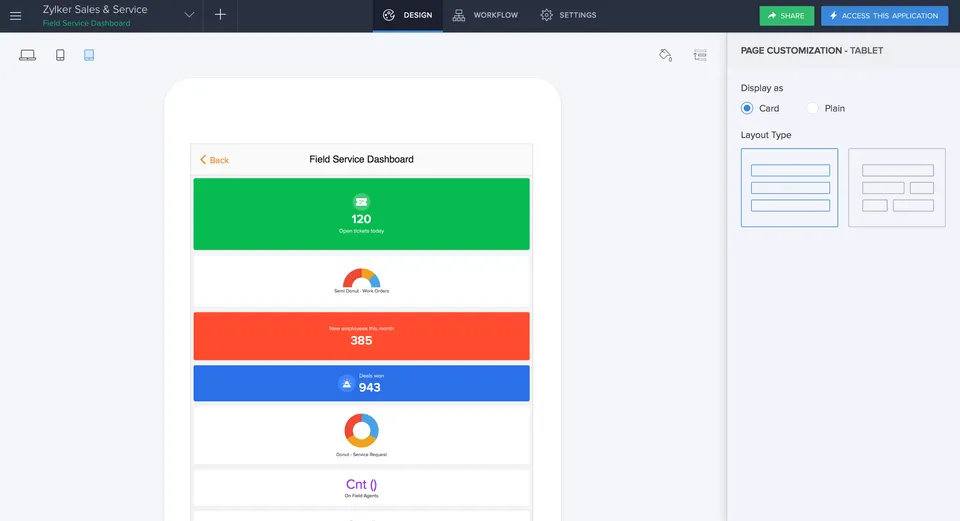This screenshot has width=960, height=521.
Task: Expand the Zylker Sales & Service dropdown
Action: 189,15
